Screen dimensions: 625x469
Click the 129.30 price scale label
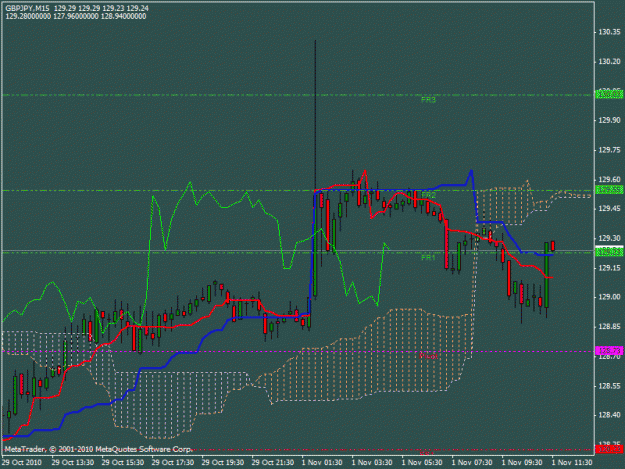pyautogui.click(x=609, y=238)
